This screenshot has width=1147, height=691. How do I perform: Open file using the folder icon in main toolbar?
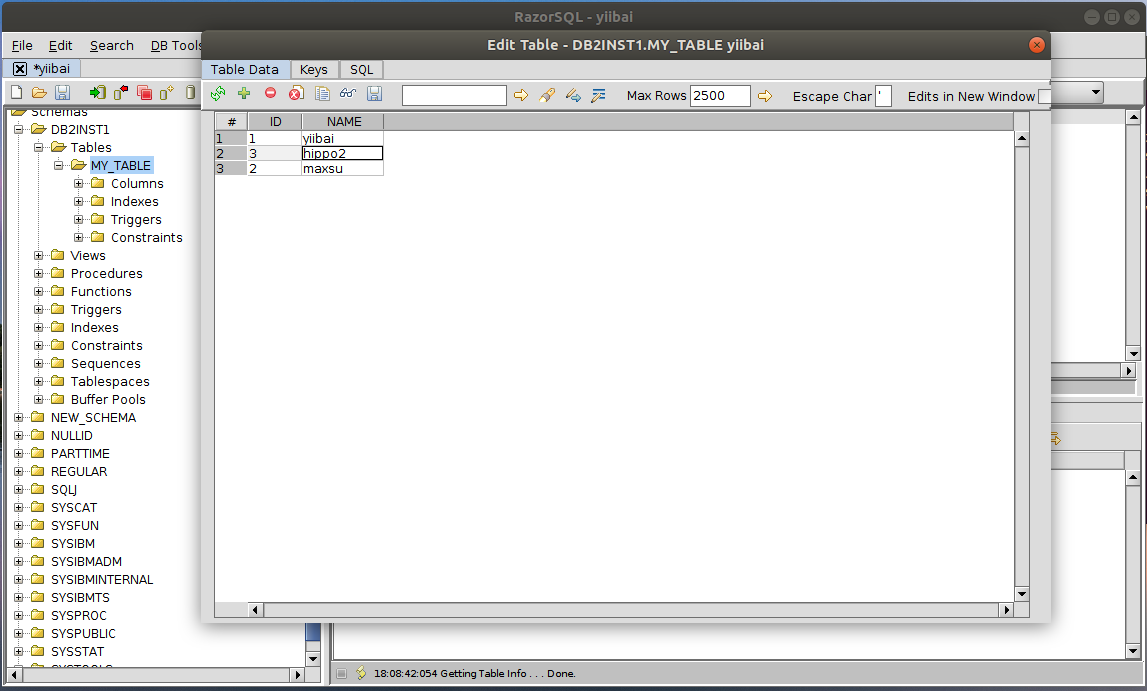39,93
